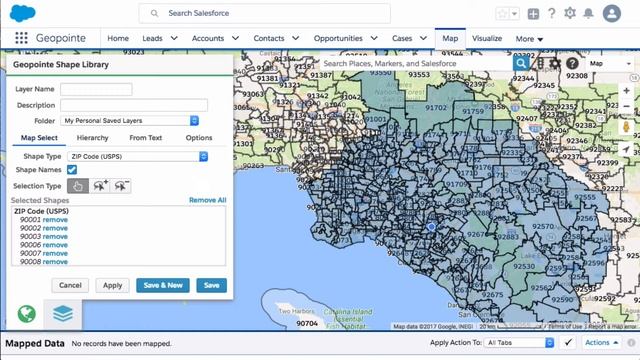Open the user profile avatar

611,13
